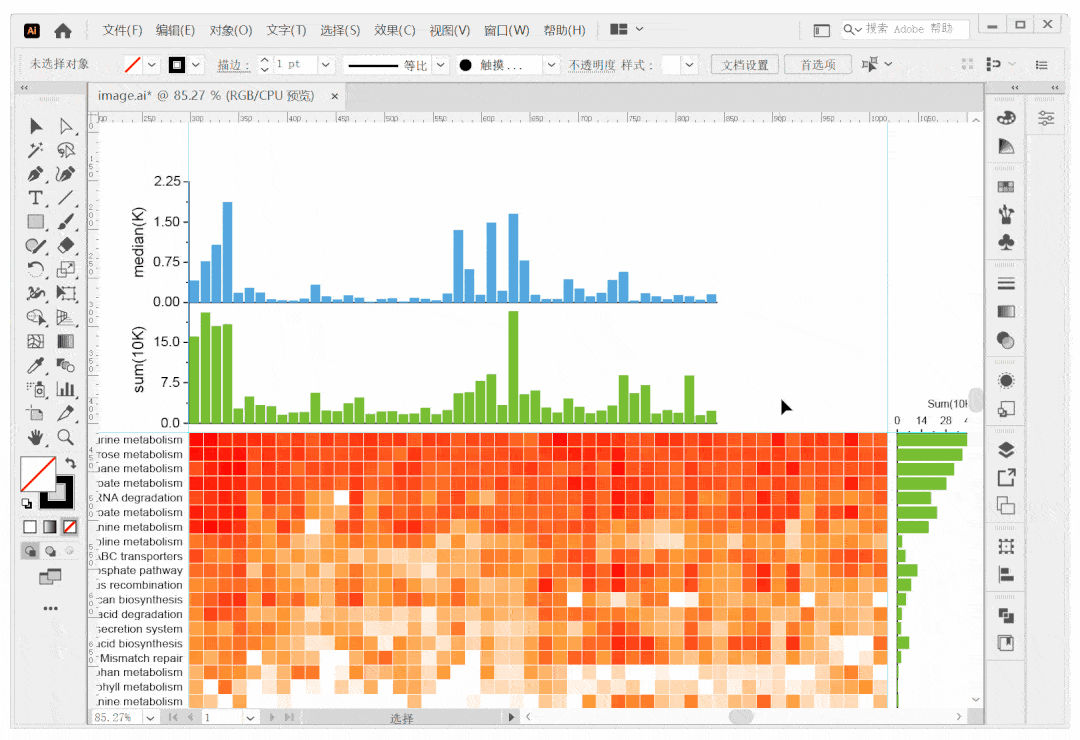Open the 效果(C) menu
The image size is (1080, 740).
[394, 30]
